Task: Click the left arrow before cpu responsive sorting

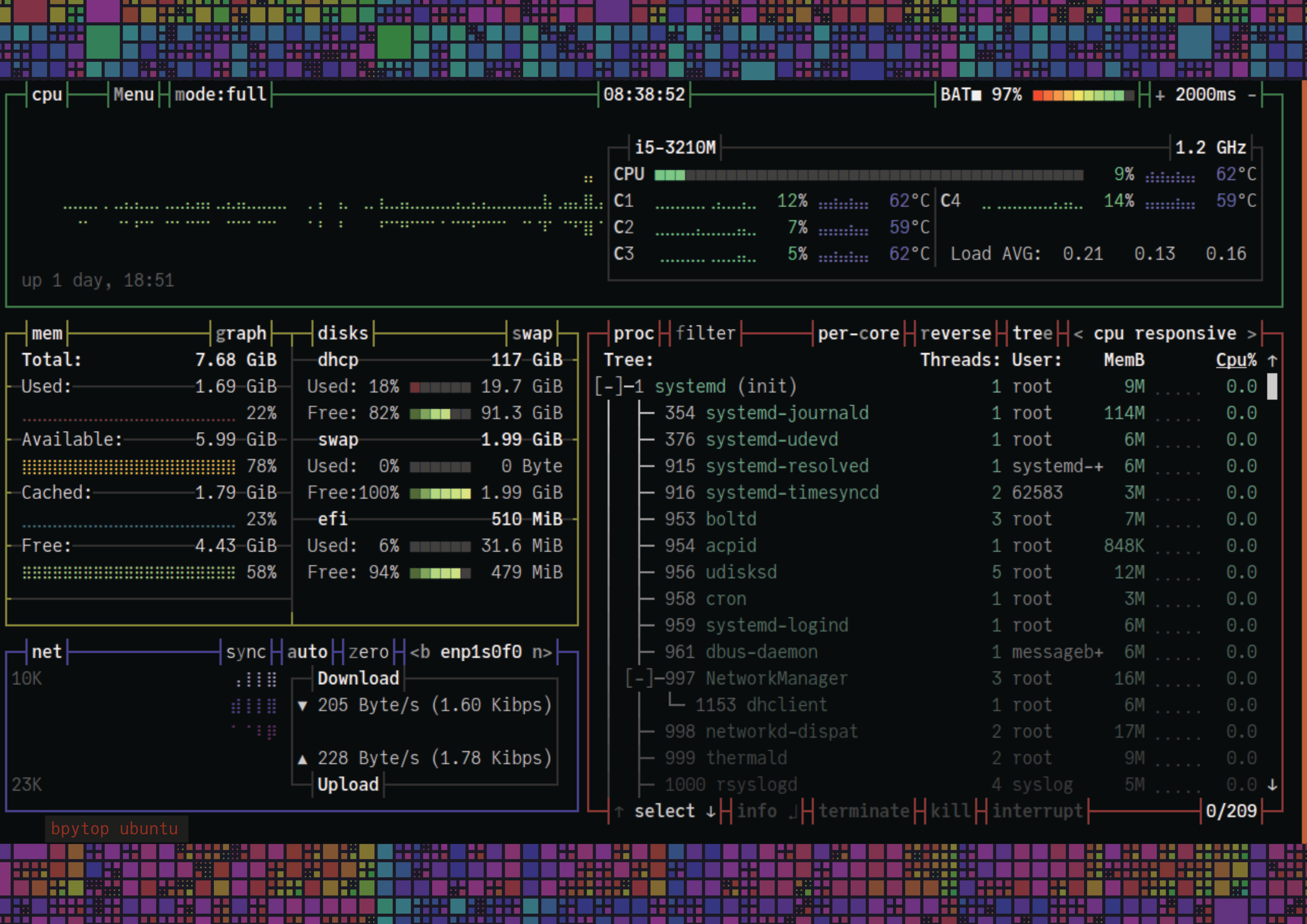Action: pyautogui.click(x=1078, y=334)
